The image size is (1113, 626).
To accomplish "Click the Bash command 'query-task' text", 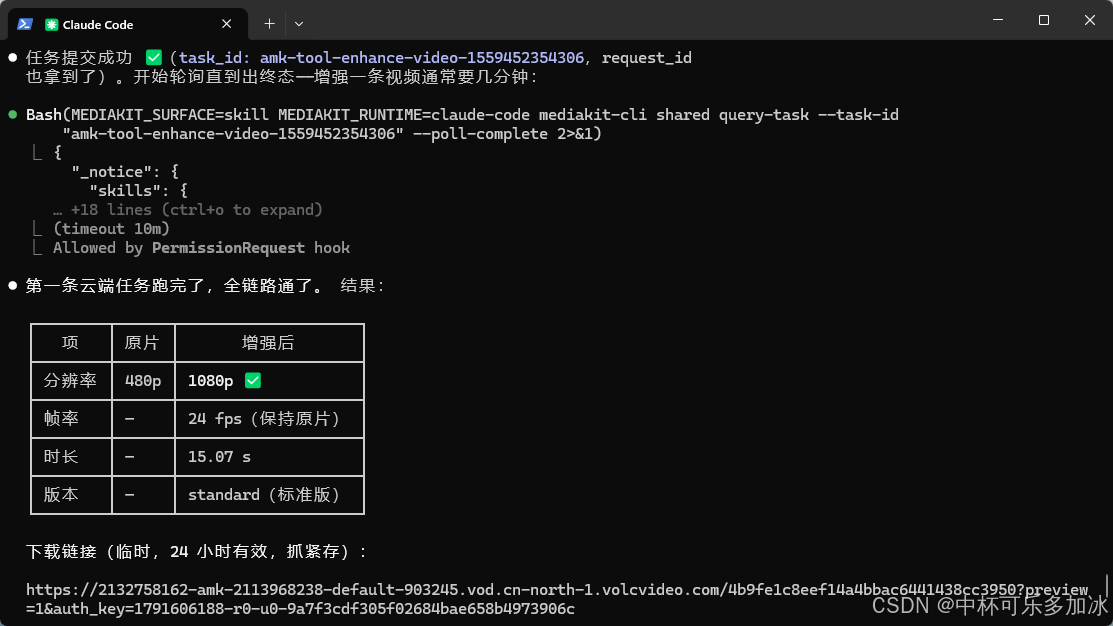I will [764, 114].
